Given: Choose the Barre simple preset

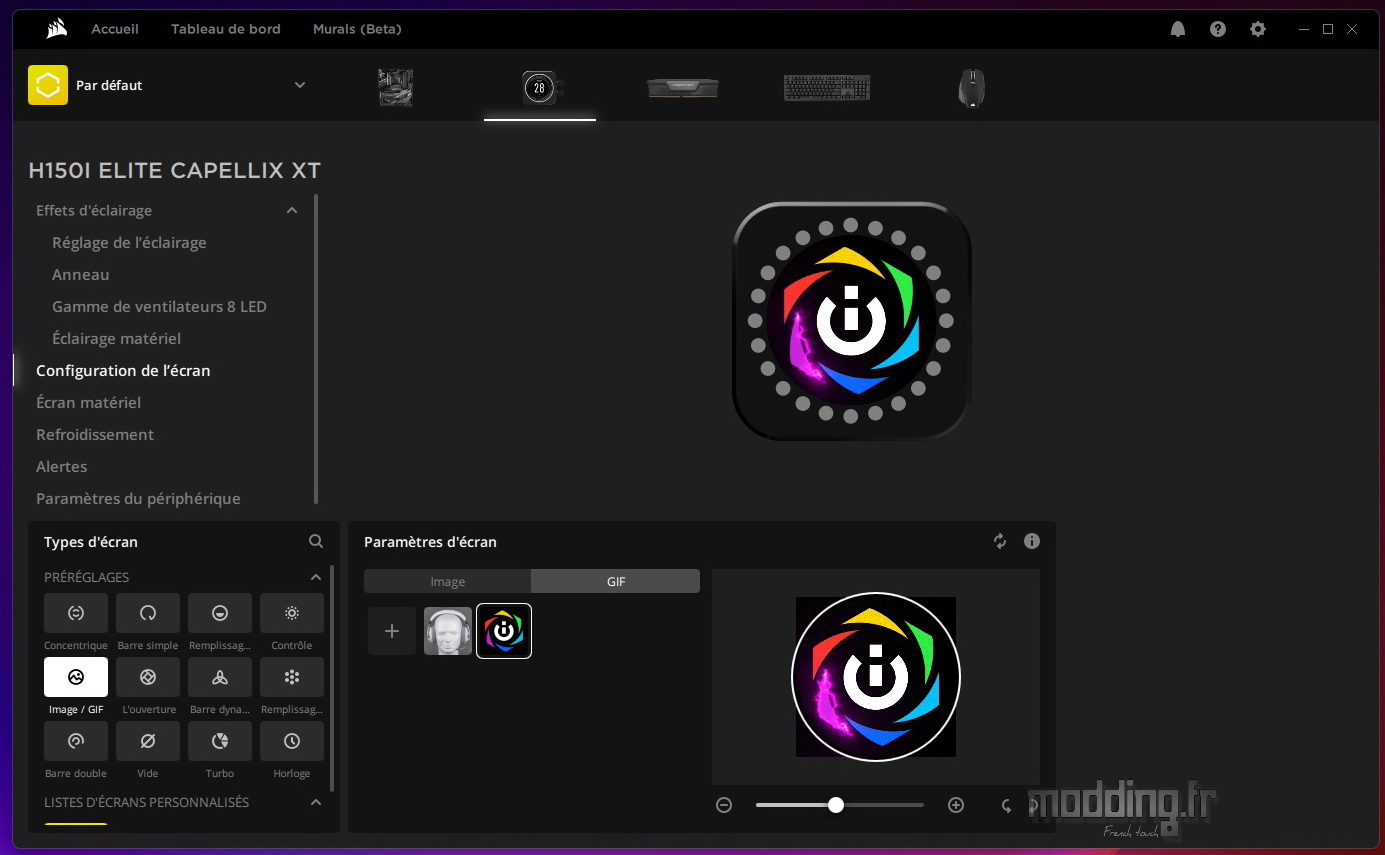Looking at the screenshot, I should coord(148,613).
